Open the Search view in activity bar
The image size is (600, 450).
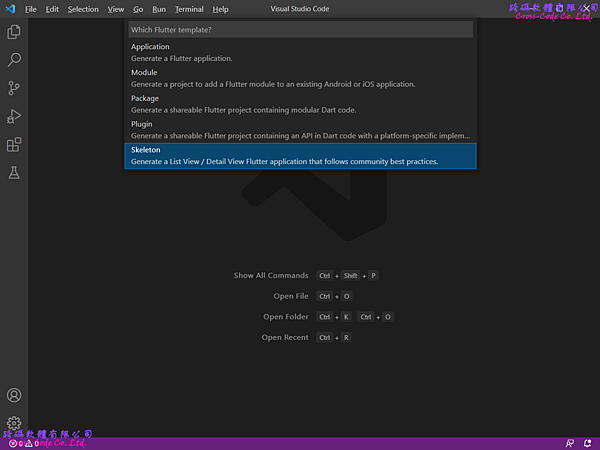click(x=14, y=60)
